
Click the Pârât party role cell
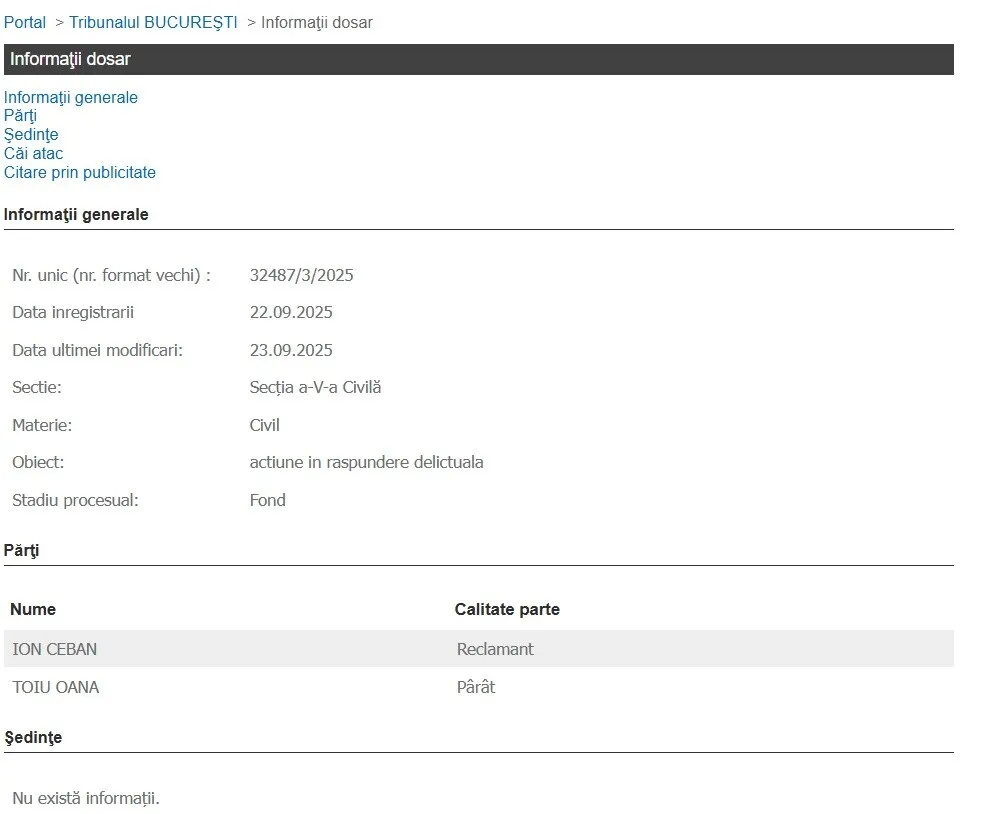coord(476,687)
